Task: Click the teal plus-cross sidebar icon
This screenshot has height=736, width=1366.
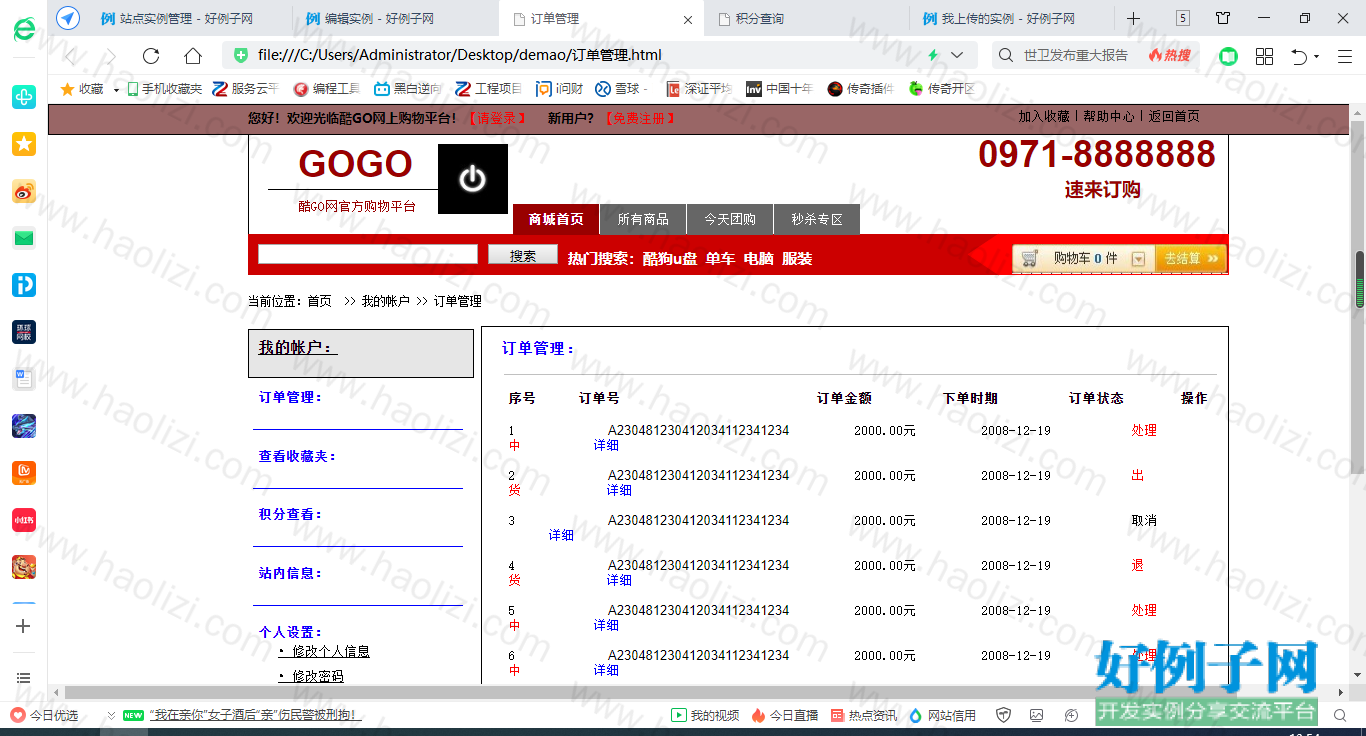Action: 24,97
